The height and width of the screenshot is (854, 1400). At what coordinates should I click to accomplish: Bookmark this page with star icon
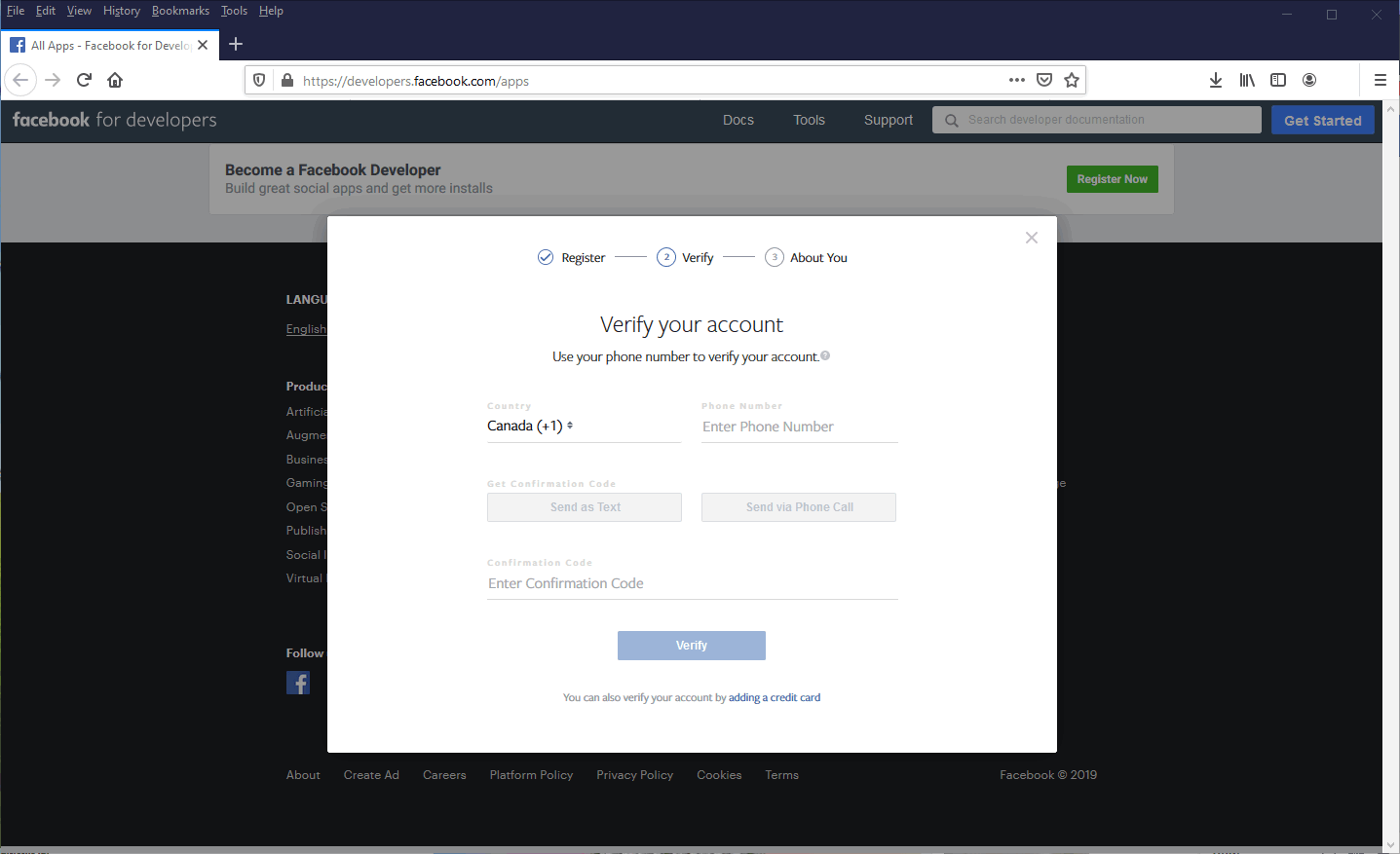click(x=1072, y=80)
